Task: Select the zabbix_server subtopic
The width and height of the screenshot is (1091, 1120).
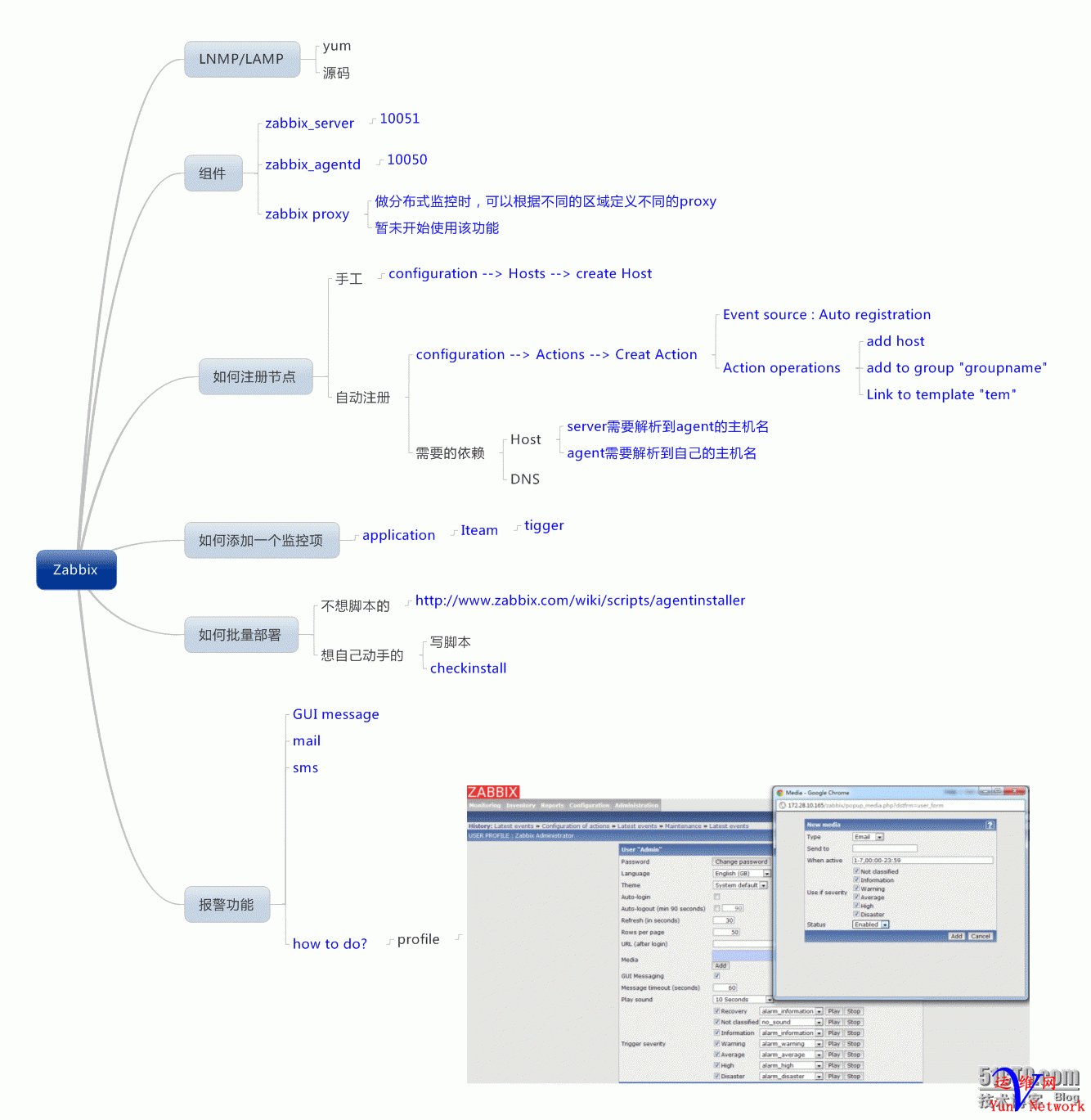Action: (x=309, y=124)
